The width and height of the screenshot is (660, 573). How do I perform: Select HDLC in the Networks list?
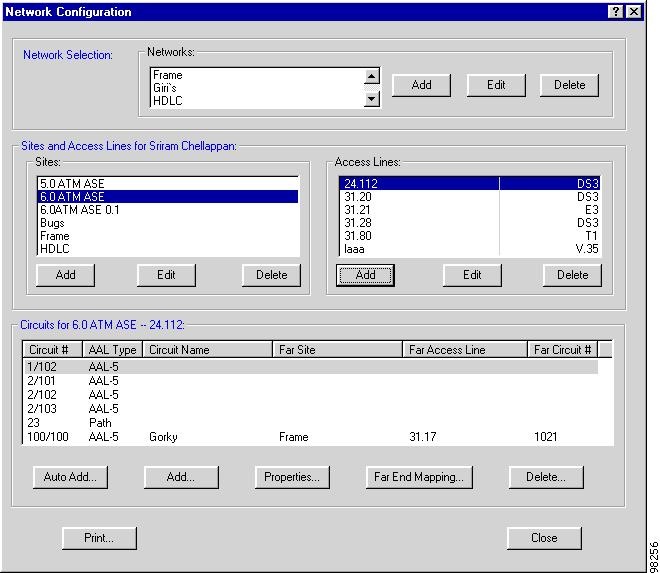tap(167, 101)
